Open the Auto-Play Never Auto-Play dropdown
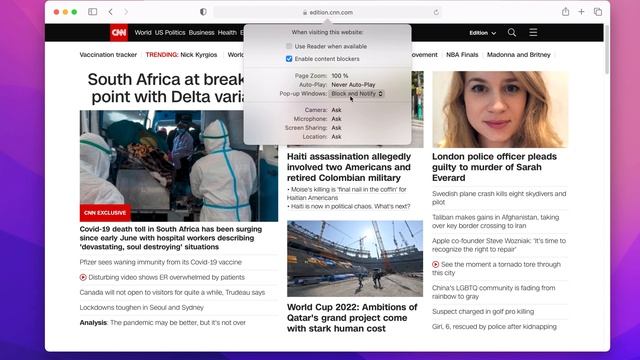The image size is (640, 360). pos(353,85)
